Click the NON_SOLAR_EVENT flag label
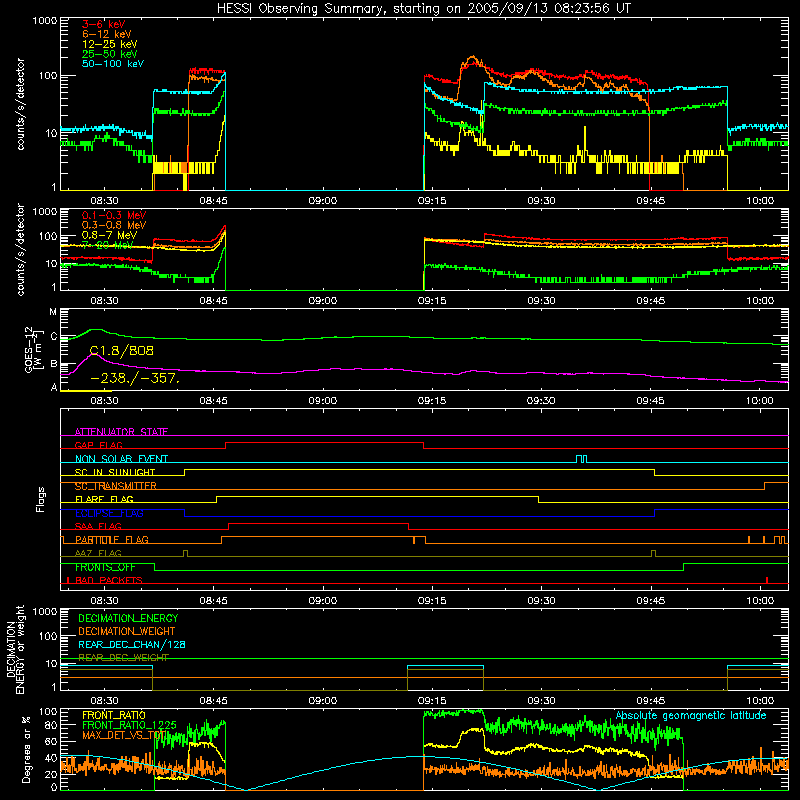This screenshot has width=800, height=800. tap(121, 459)
